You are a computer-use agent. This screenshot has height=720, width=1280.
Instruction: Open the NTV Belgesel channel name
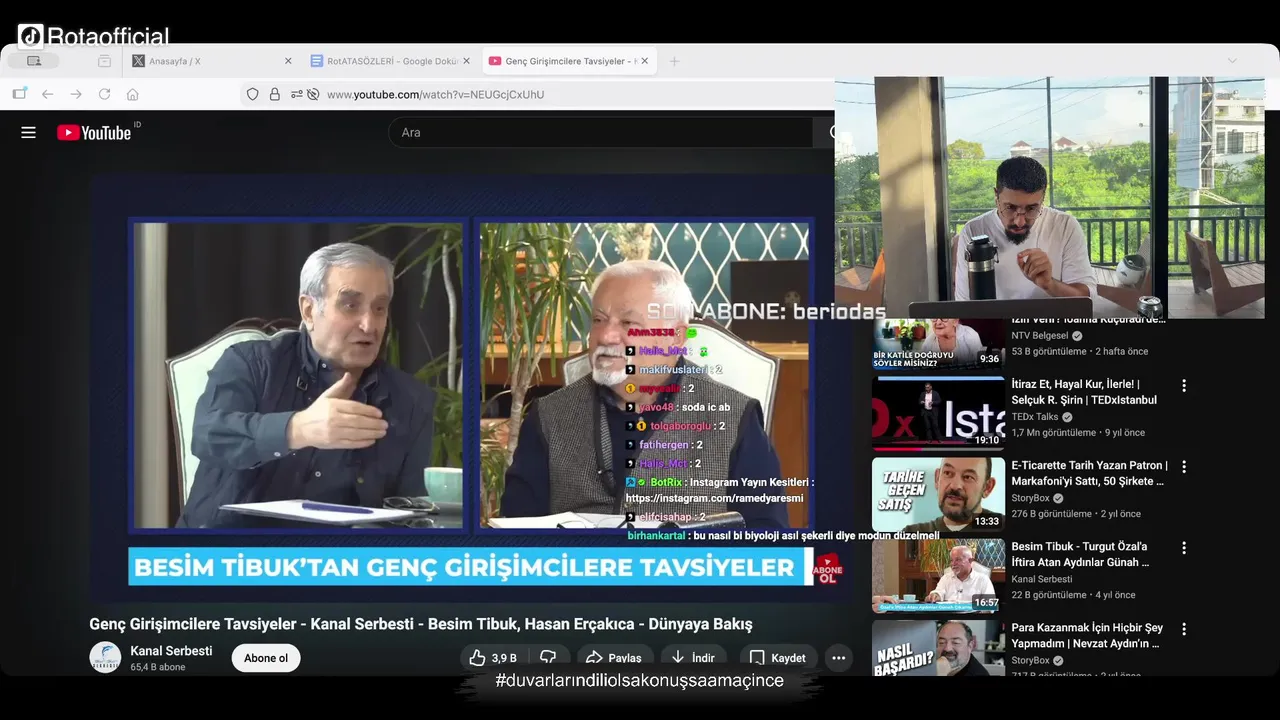pyautogui.click(x=1039, y=336)
